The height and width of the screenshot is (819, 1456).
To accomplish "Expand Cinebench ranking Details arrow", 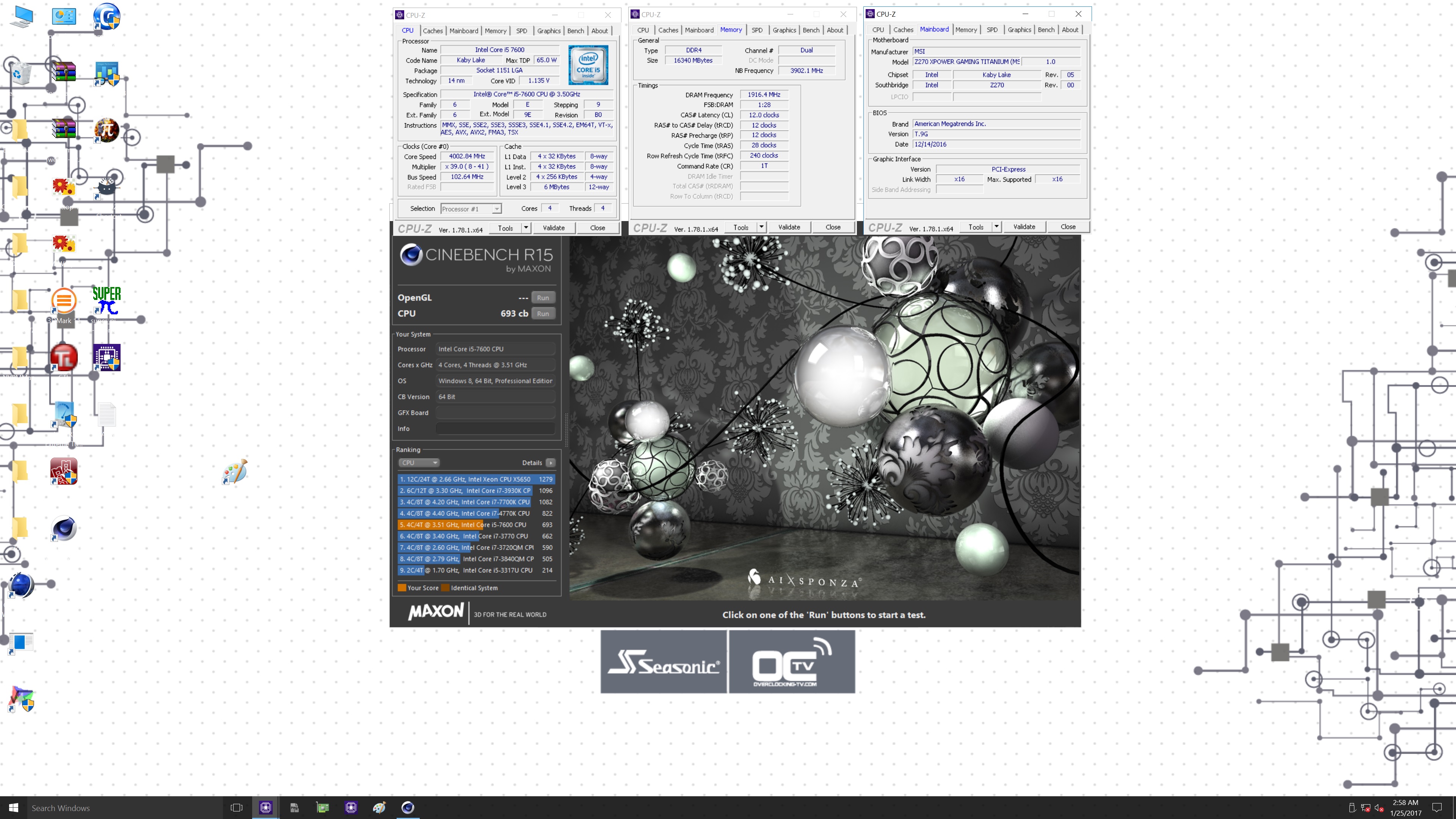I will click(x=551, y=463).
